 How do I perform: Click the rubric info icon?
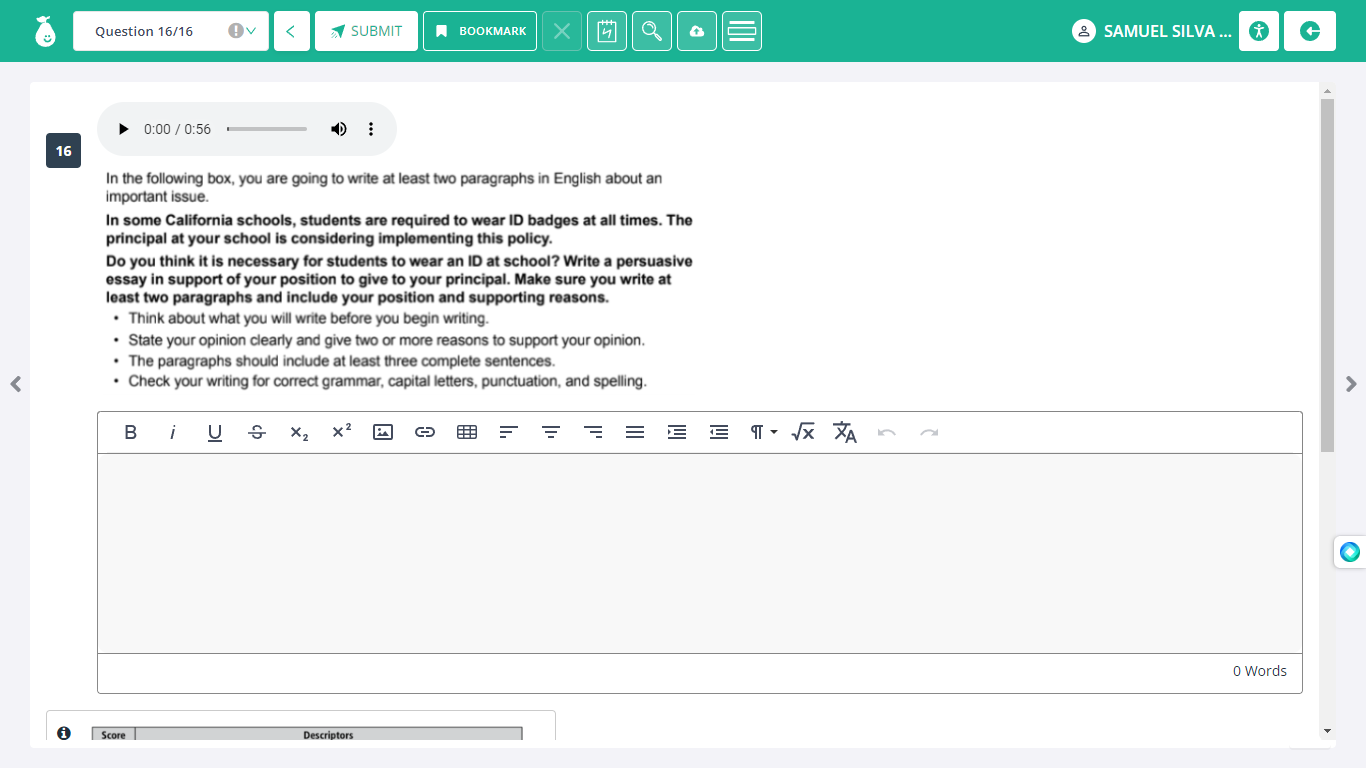(64, 733)
